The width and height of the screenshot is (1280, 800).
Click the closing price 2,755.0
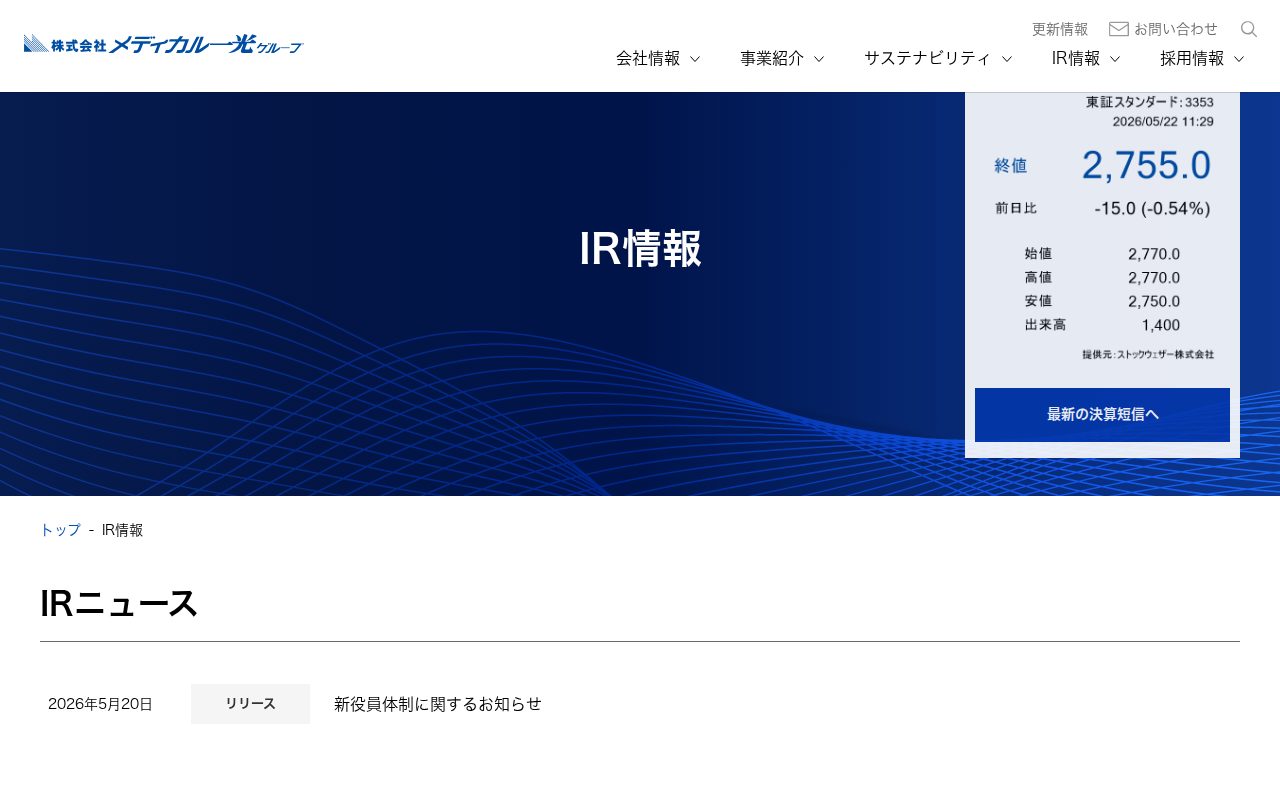coord(1146,165)
